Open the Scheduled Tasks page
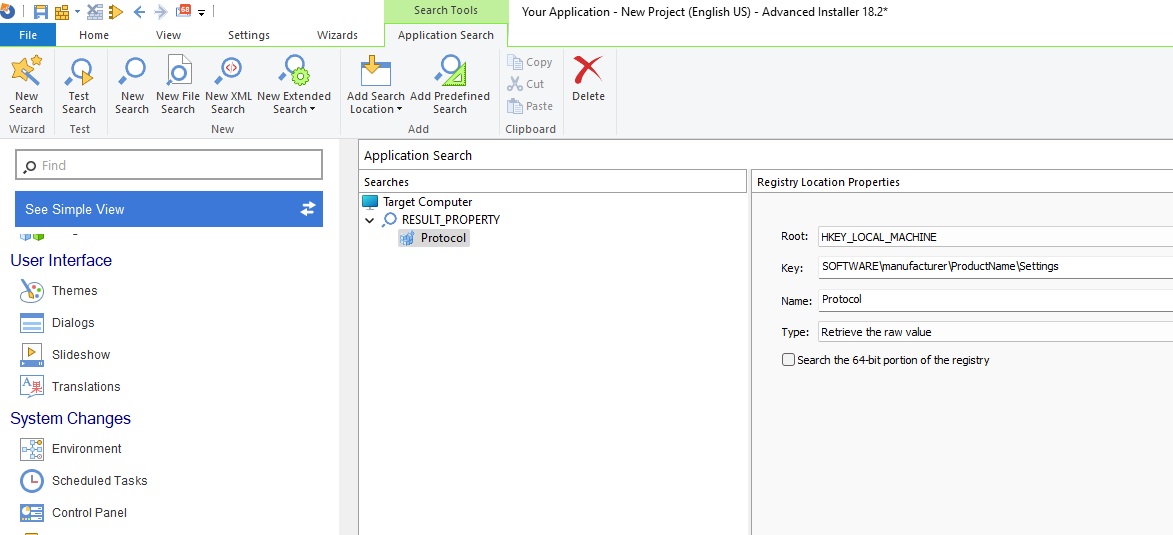The height and width of the screenshot is (535, 1173). coord(99,481)
